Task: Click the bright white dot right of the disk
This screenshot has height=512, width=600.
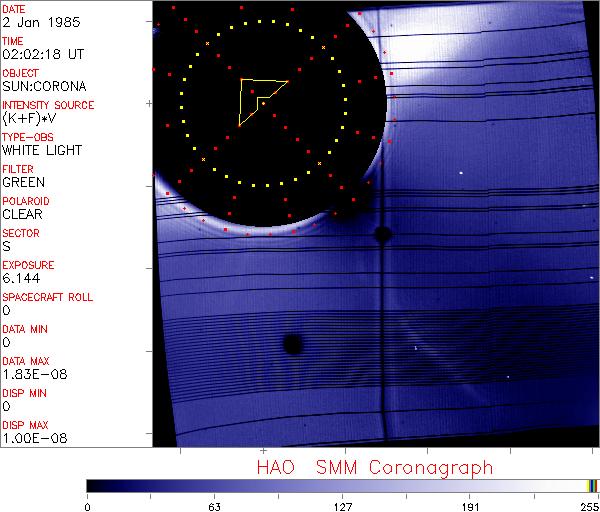Action: coord(461,173)
